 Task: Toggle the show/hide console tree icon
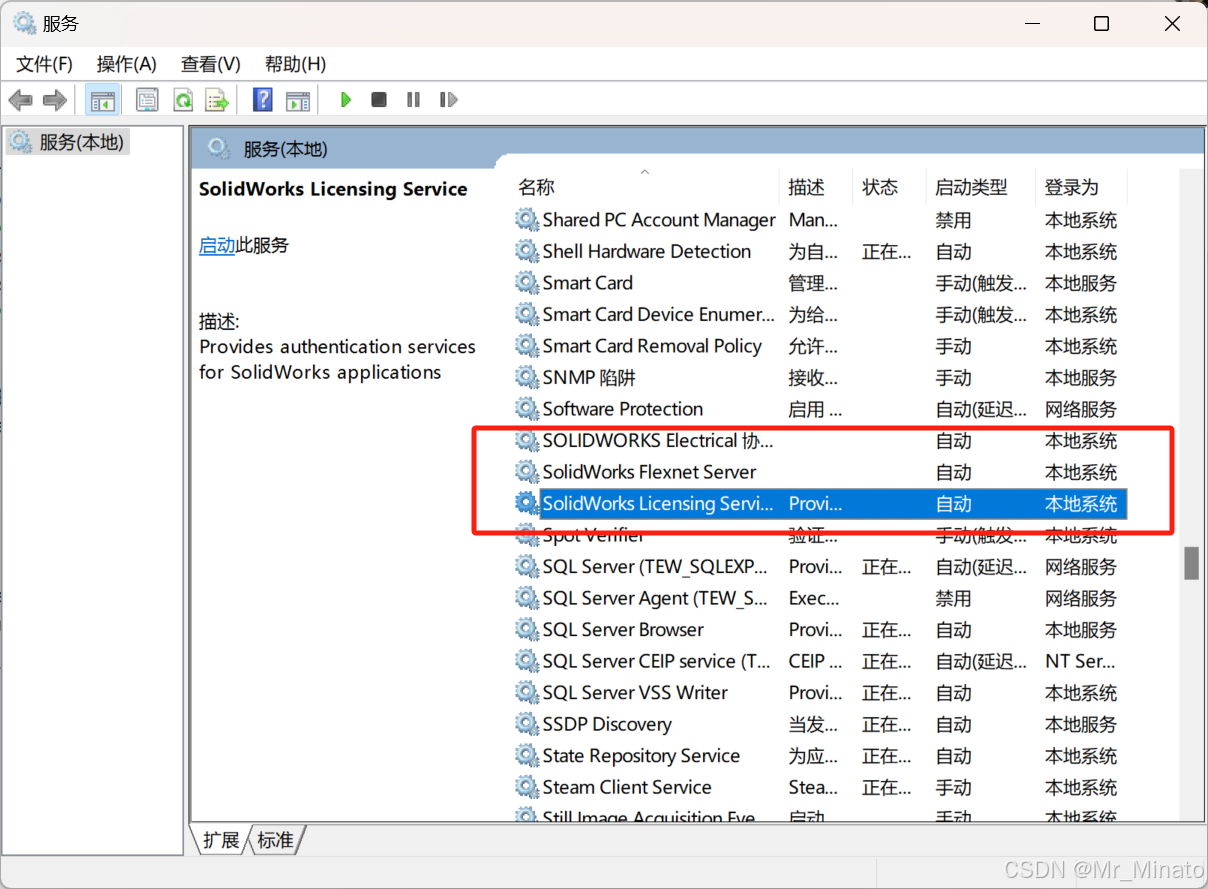click(102, 100)
